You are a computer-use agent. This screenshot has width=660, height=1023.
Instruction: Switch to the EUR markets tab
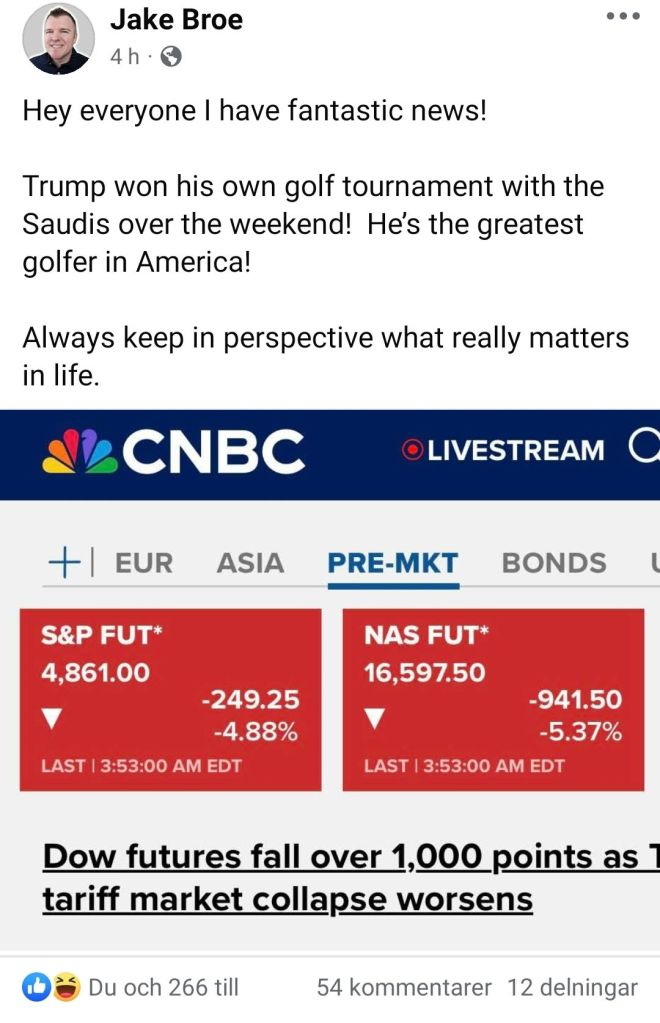point(144,563)
